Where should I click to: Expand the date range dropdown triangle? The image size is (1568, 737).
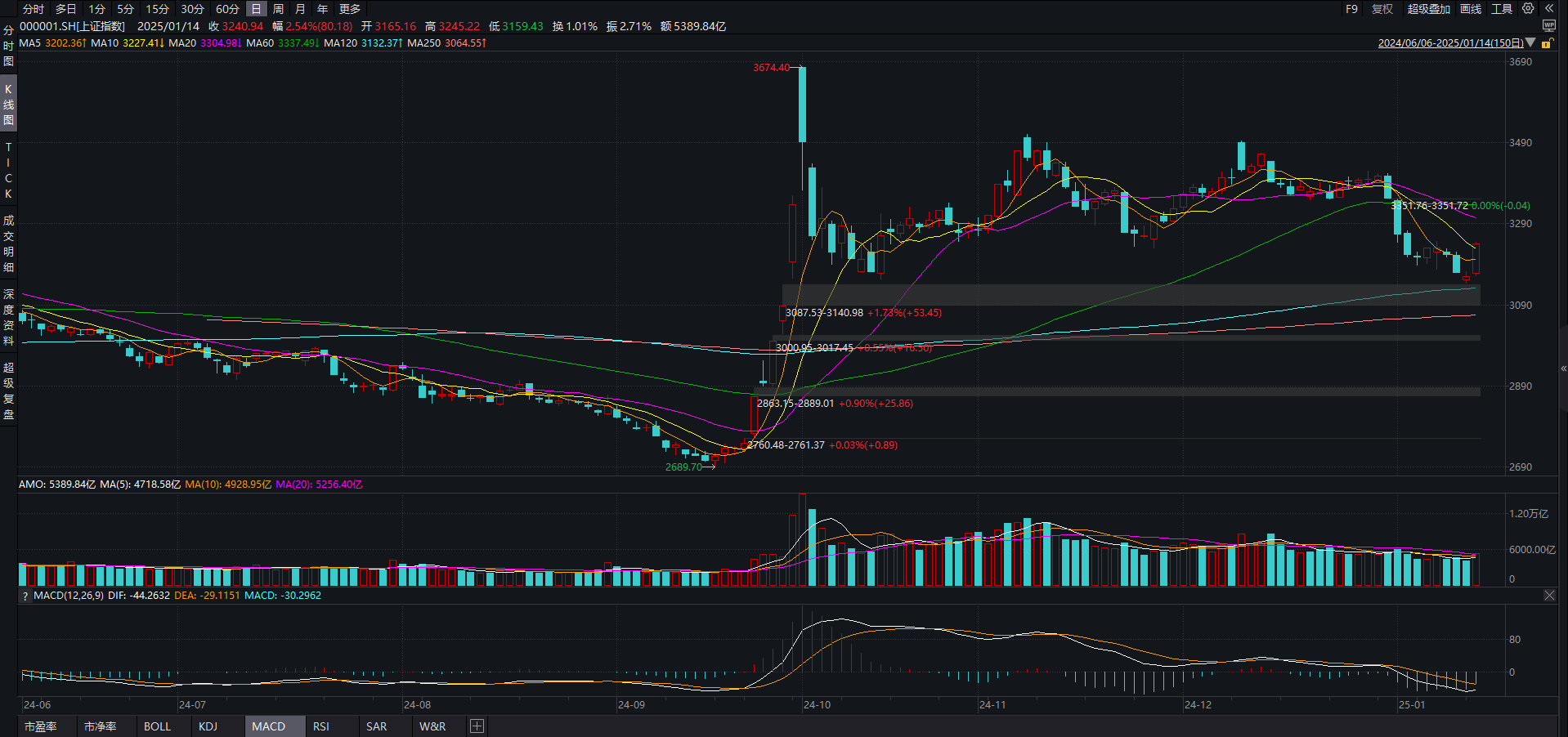pos(1530,43)
